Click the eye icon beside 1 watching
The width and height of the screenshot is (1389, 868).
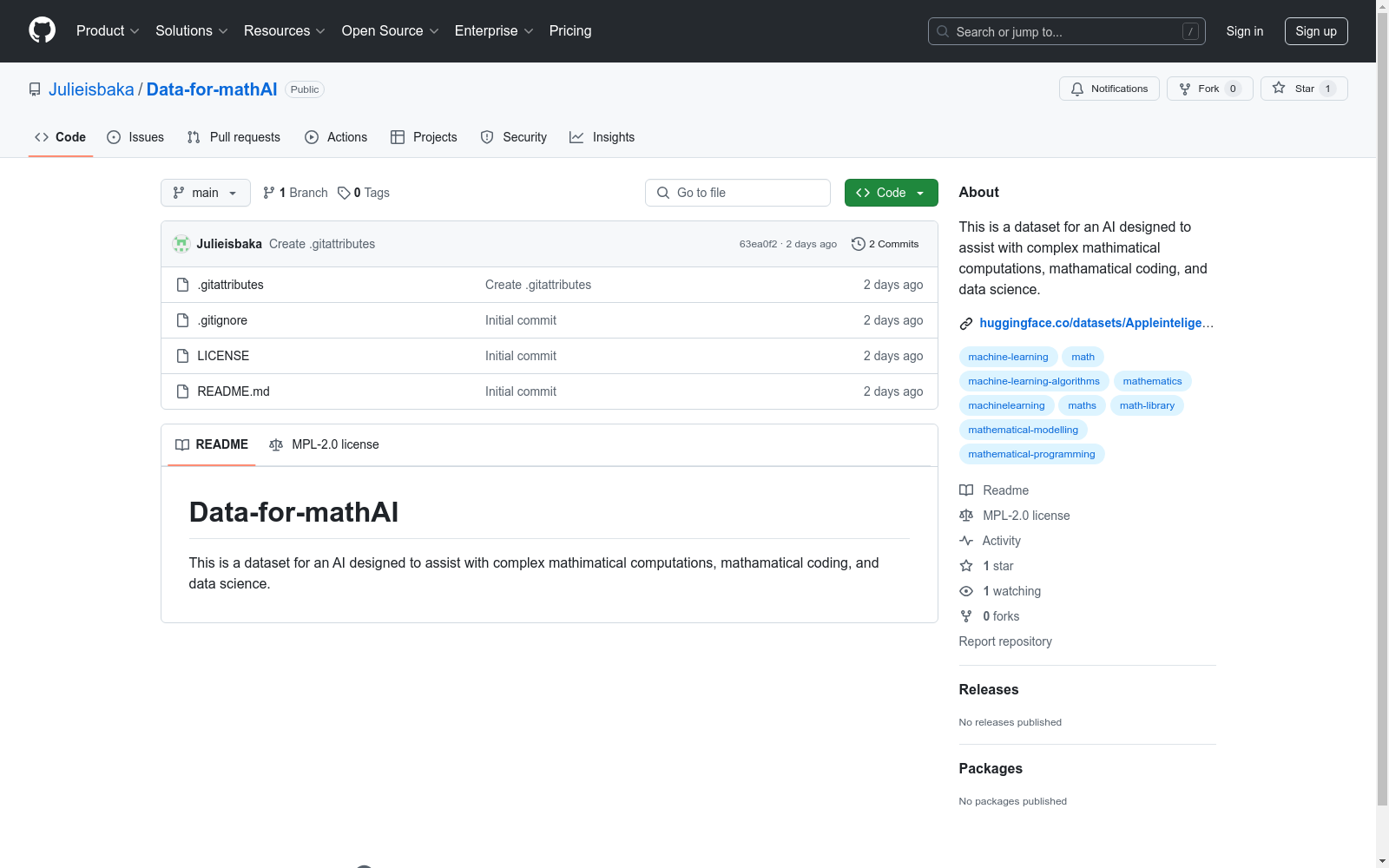(x=966, y=591)
